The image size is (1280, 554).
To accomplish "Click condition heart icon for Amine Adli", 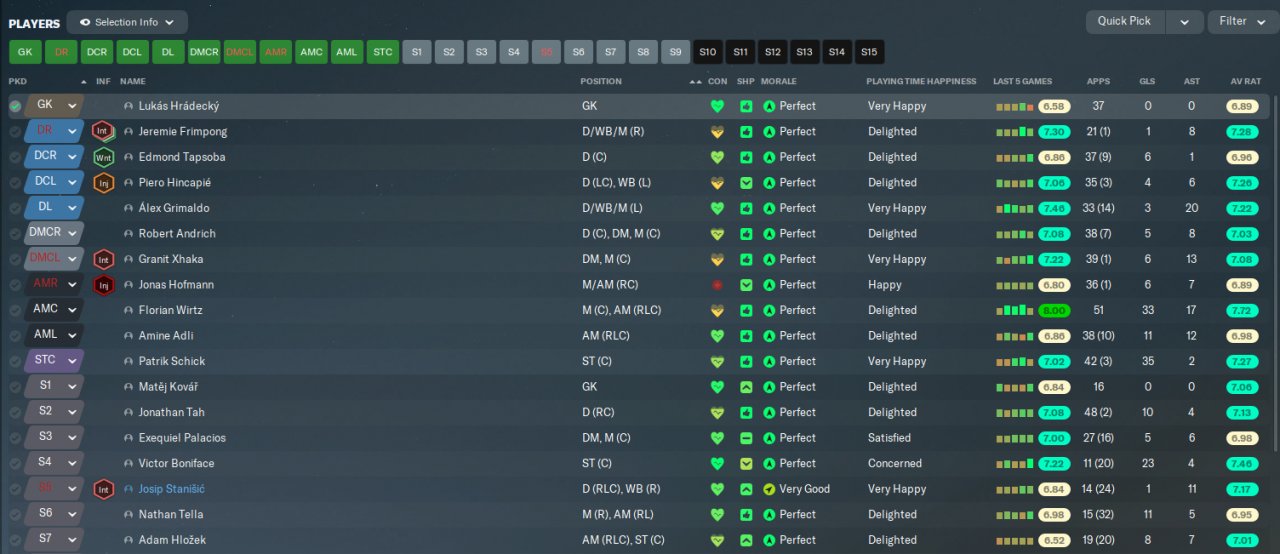I will tap(717, 336).
